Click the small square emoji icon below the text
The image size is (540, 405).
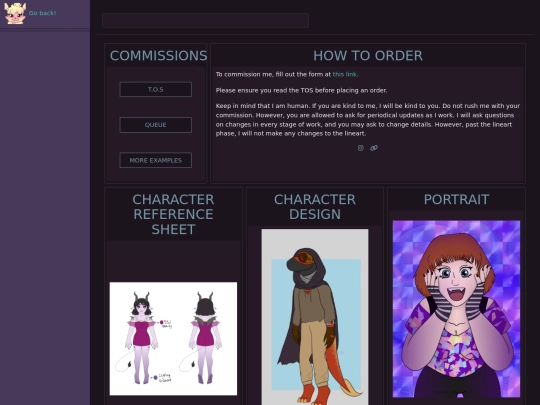tap(361, 148)
